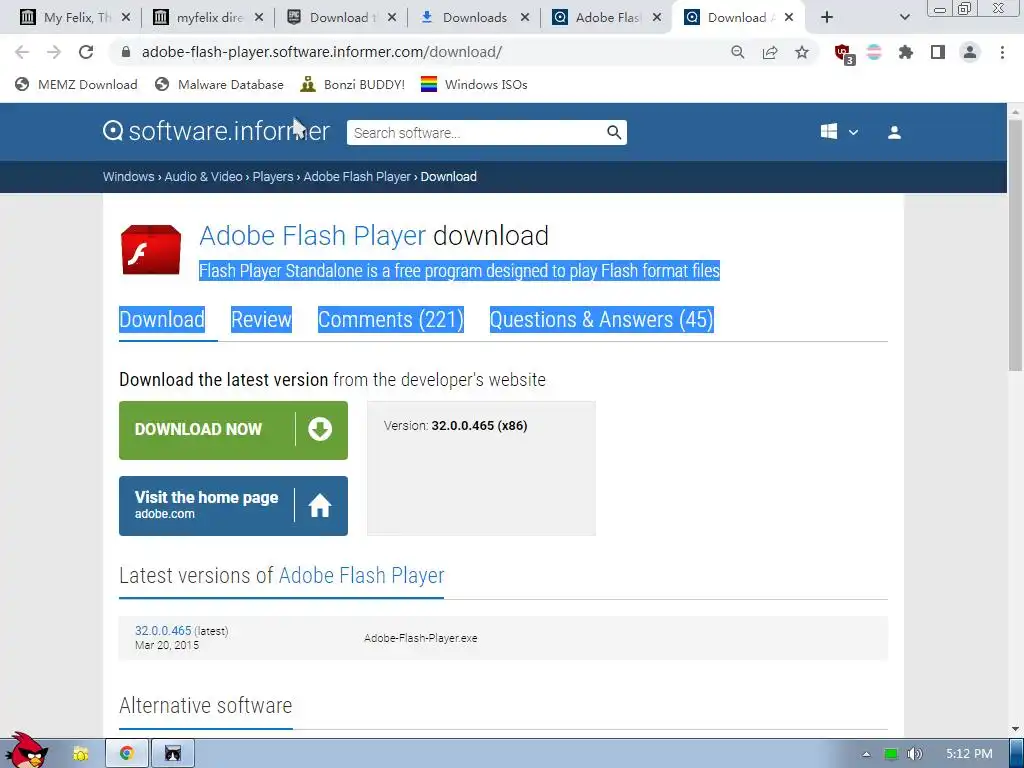Click the software.informer logo
The height and width of the screenshot is (768, 1024).
tap(216, 131)
